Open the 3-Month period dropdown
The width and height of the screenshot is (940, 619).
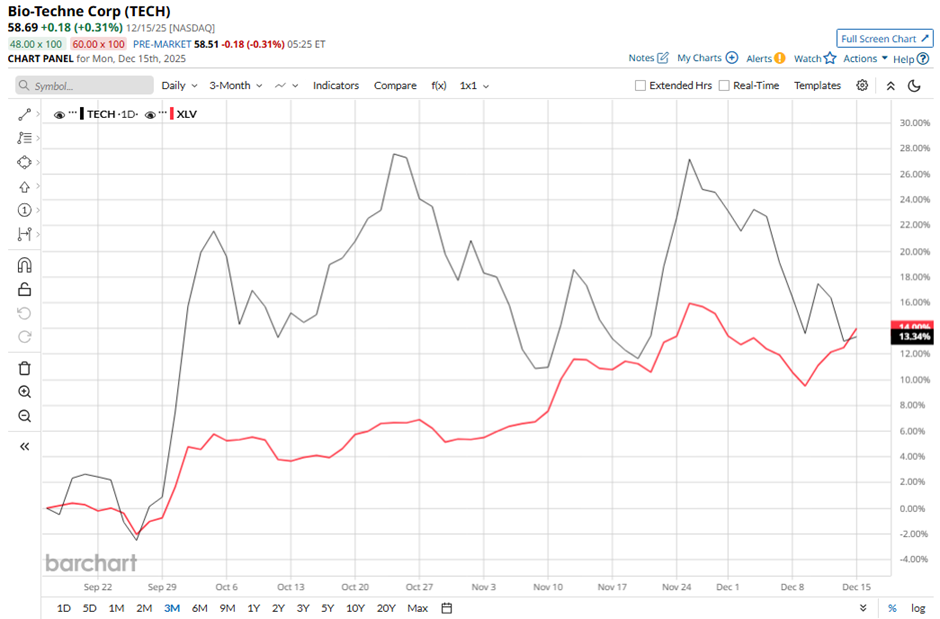pyautogui.click(x=236, y=86)
